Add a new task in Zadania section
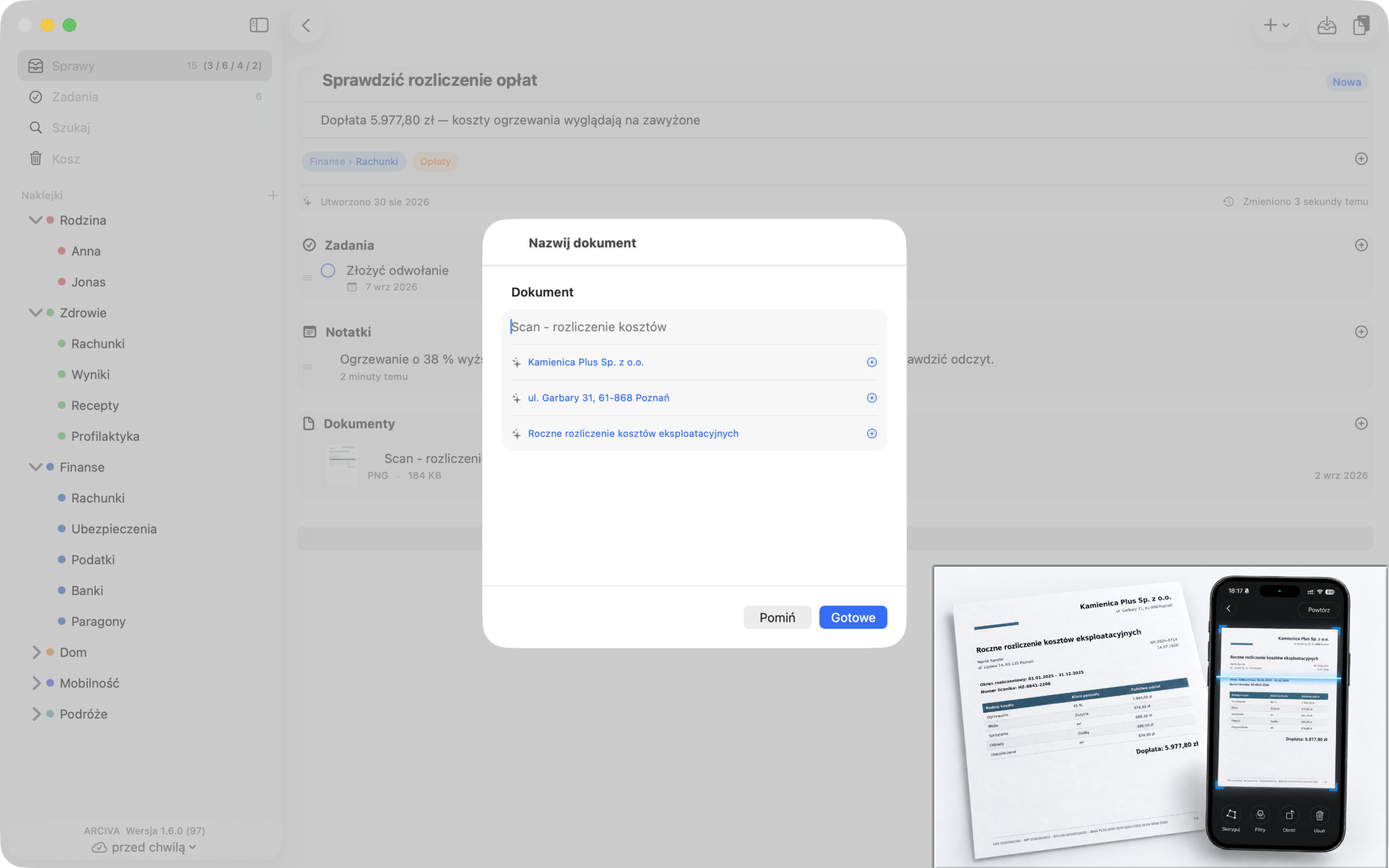The width and height of the screenshot is (1389, 868). tap(1361, 245)
